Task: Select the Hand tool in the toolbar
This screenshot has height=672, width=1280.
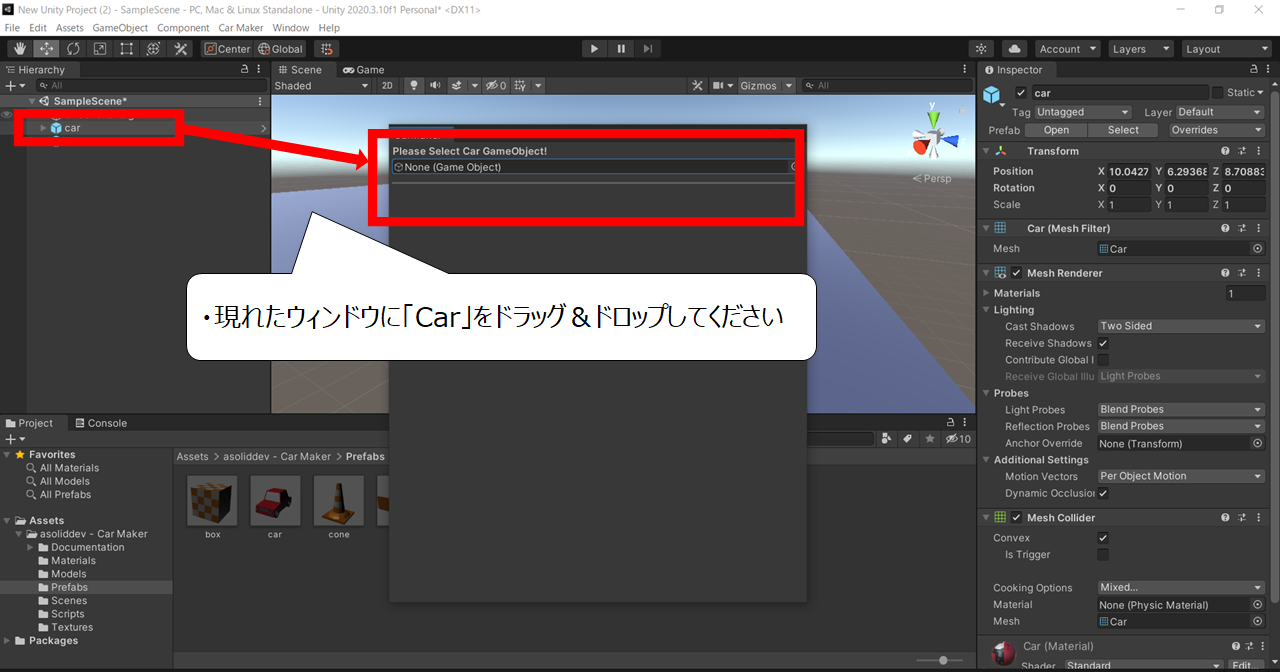Action: pyautogui.click(x=19, y=49)
